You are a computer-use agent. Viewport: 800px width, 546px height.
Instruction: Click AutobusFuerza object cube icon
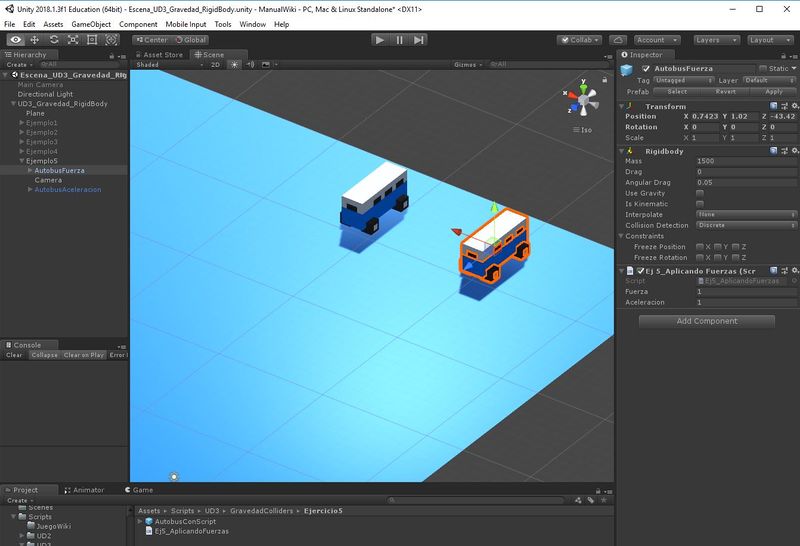627,70
